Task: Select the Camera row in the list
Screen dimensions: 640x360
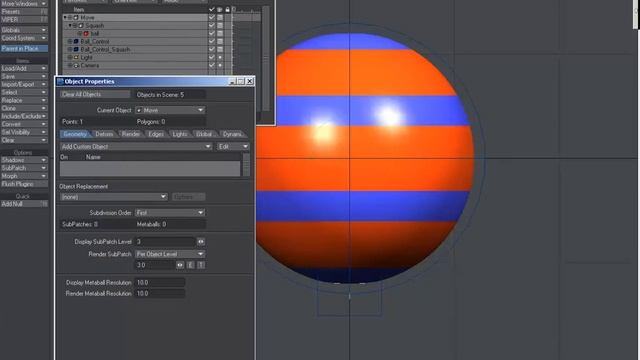Action: (x=135, y=65)
